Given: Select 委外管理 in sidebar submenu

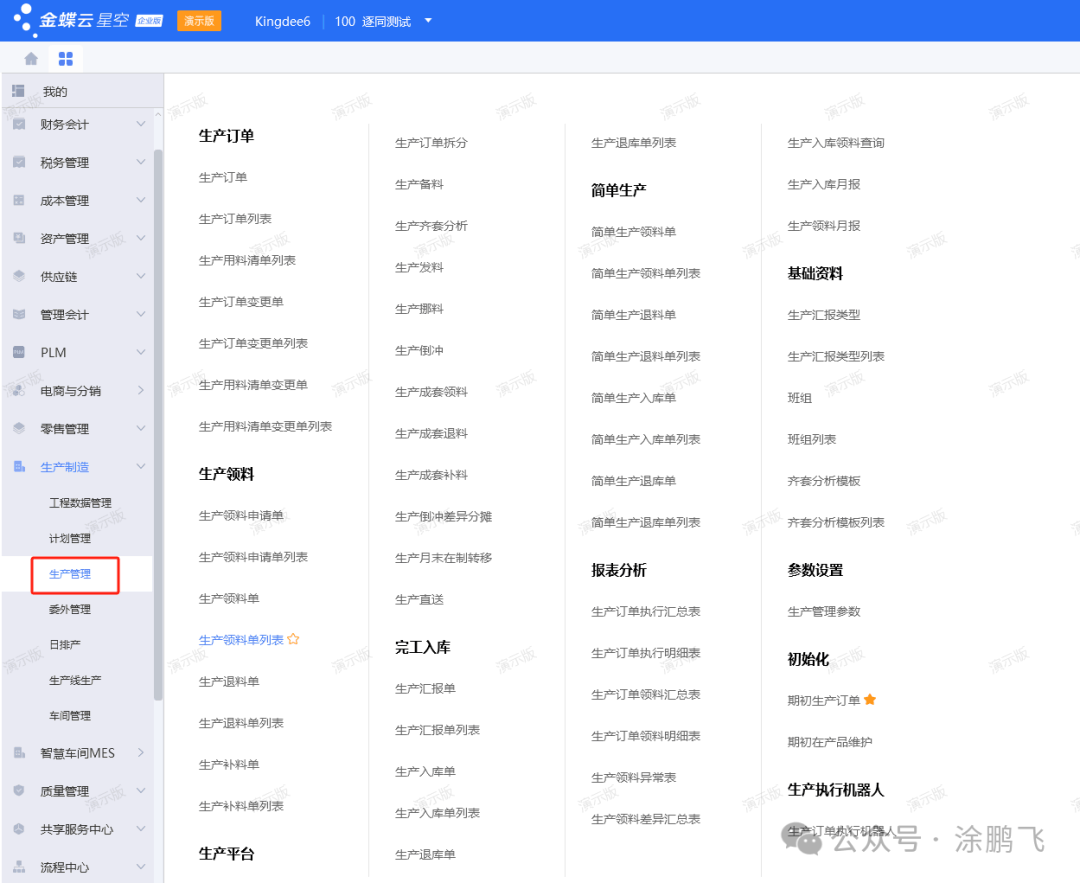Looking at the screenshot, I should tap(70, 609).
